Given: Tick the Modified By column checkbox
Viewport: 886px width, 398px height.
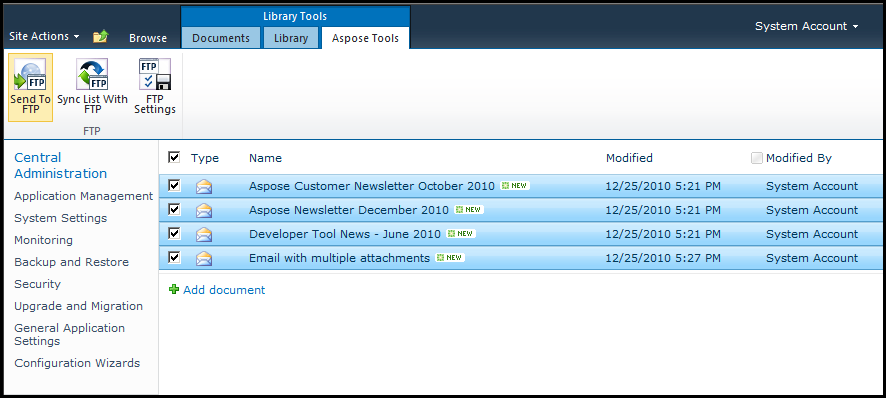Looking at the screenshot, I should click(x=757, y=158).
